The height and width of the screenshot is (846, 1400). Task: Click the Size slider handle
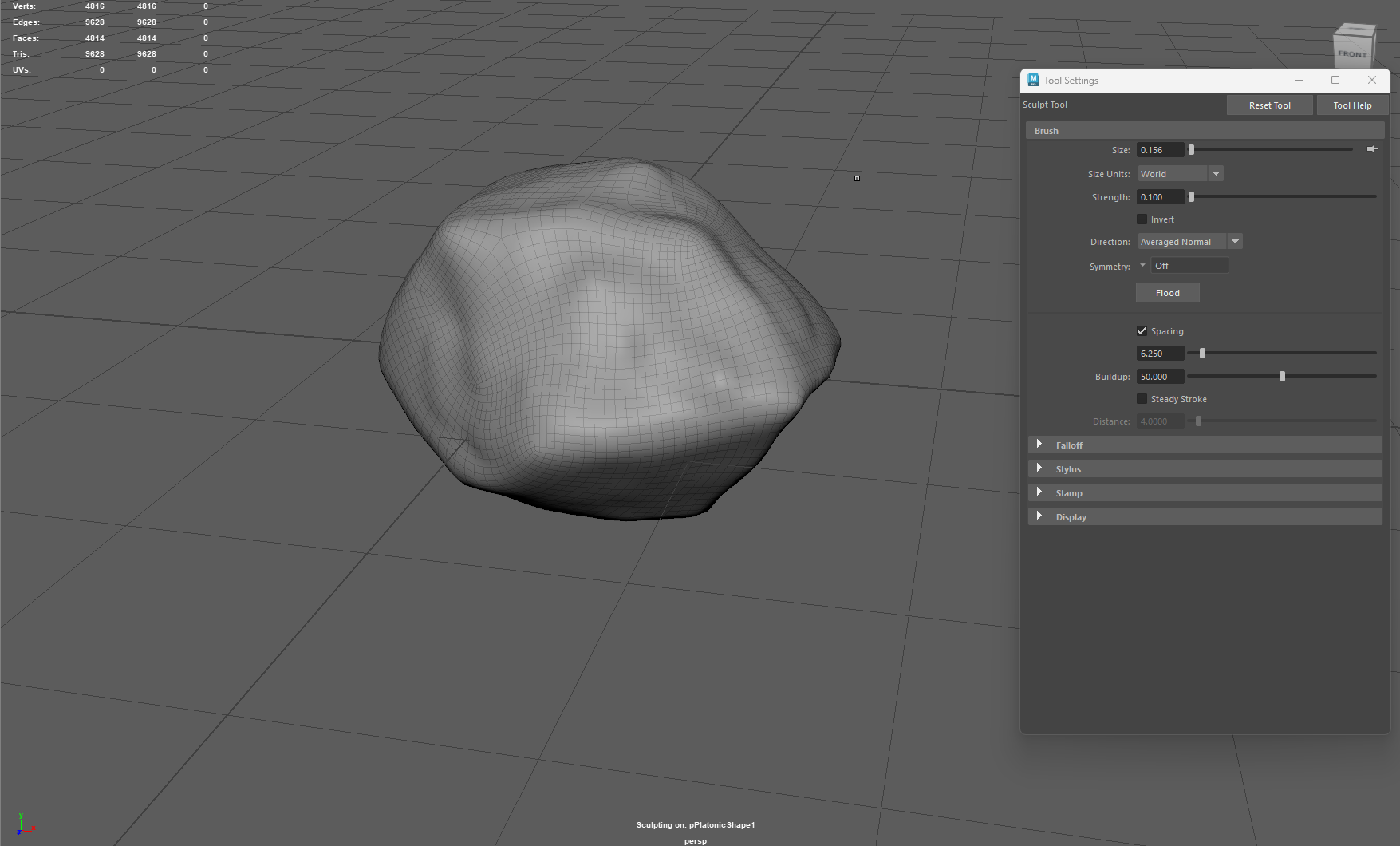click(1191, 149)
